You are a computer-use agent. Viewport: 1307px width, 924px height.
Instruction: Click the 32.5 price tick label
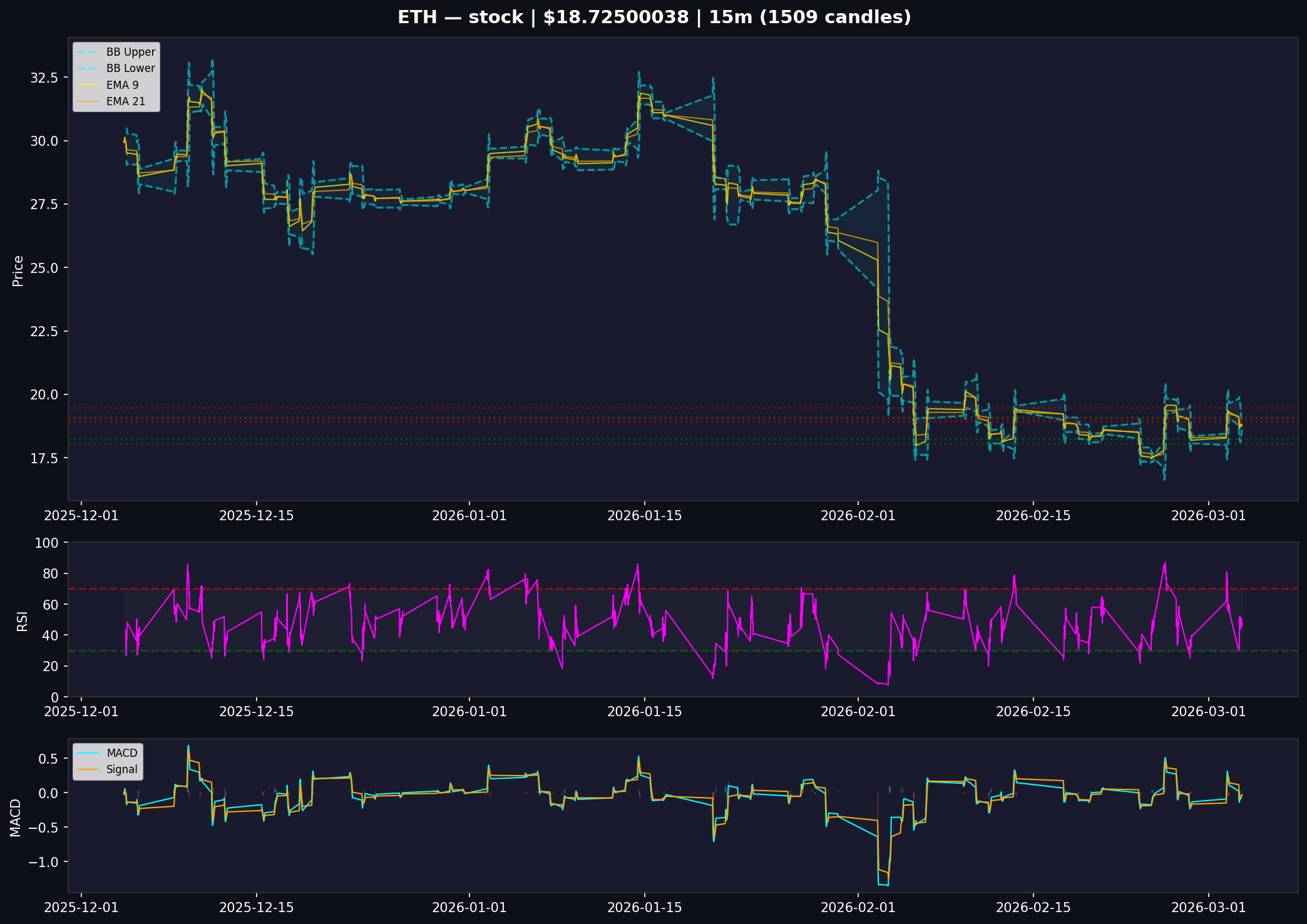[44, 78]
